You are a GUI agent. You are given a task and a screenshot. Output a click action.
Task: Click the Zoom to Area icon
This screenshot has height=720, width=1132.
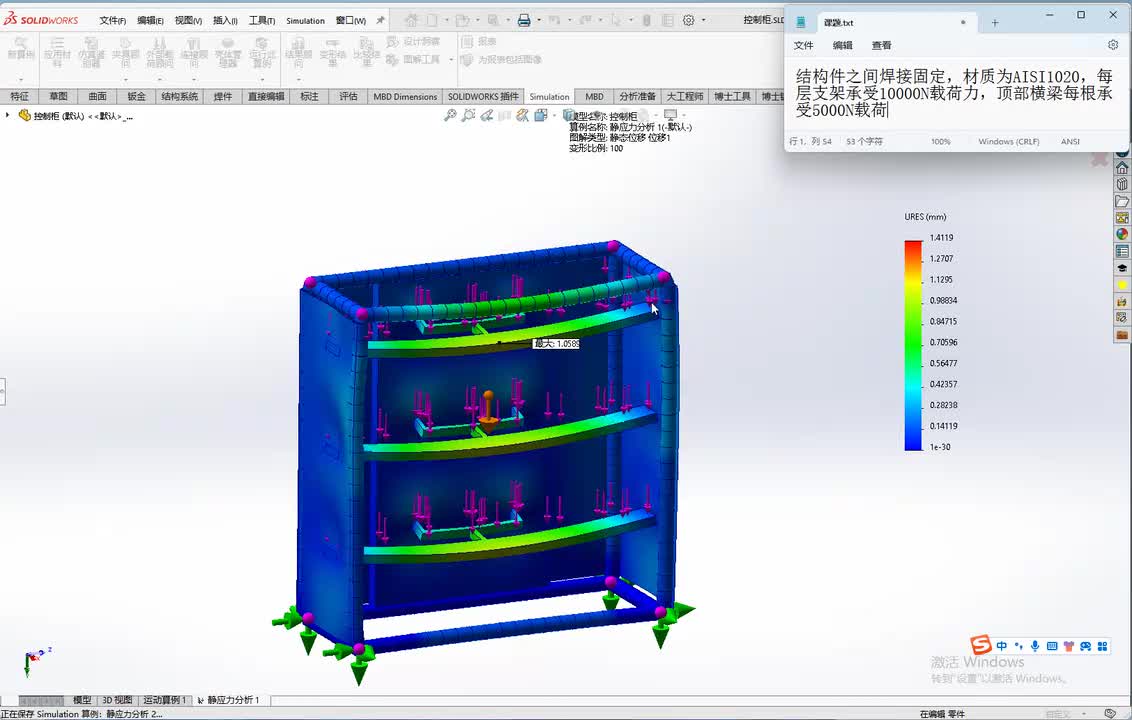pyautogui.click(x=468, y=115)
